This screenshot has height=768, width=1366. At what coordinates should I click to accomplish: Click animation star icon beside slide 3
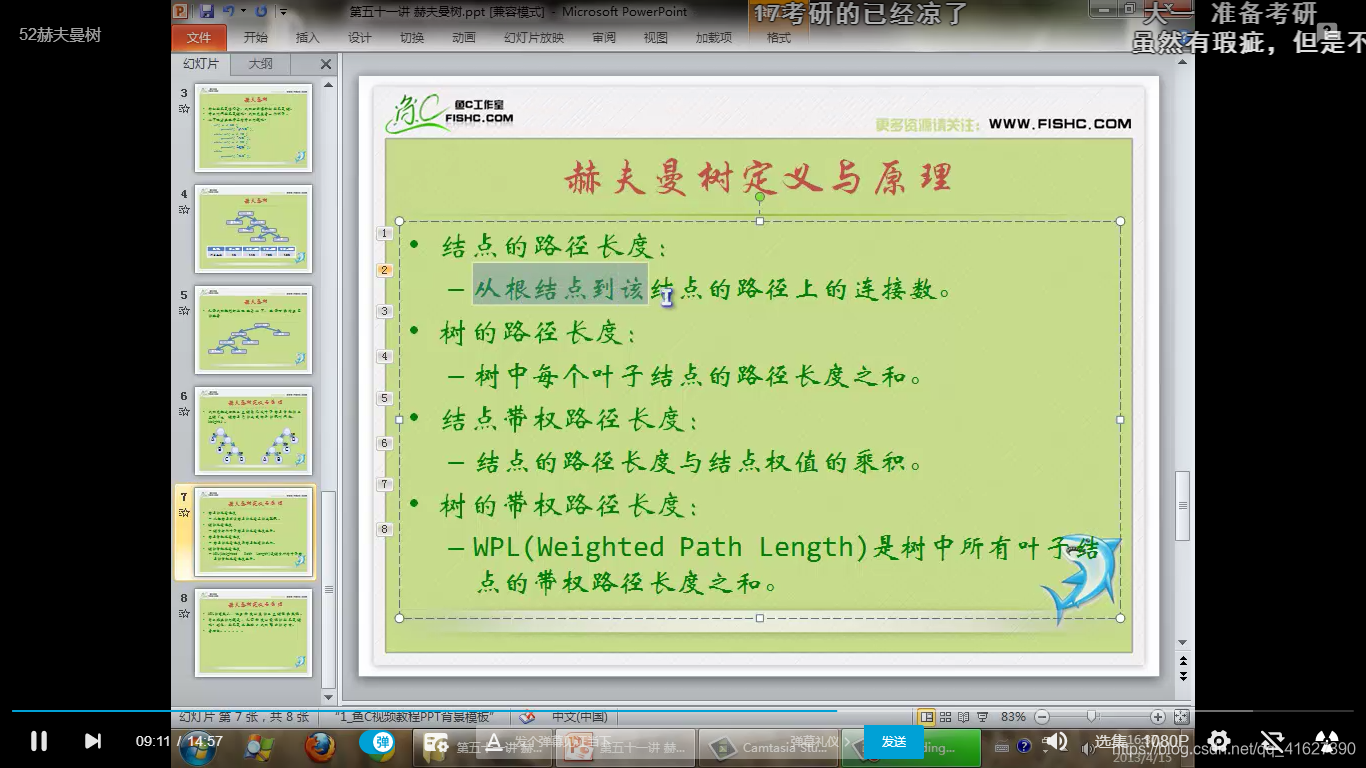coord(184,108)
